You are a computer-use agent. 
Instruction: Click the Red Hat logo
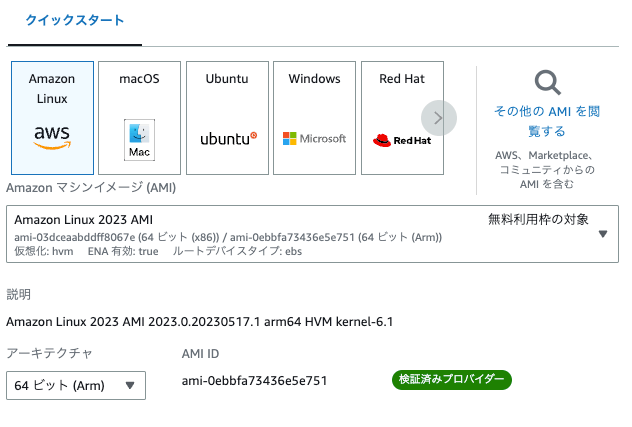tap(402, 140)
